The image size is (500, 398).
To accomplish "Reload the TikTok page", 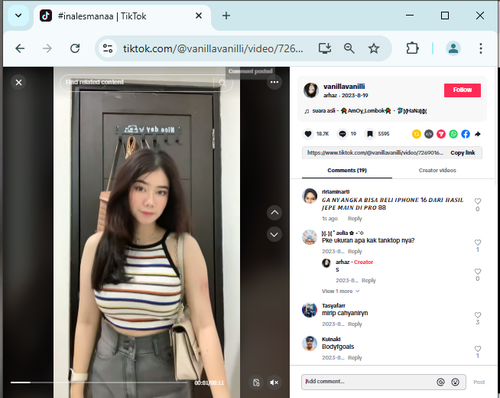I will tap(75, 49).
